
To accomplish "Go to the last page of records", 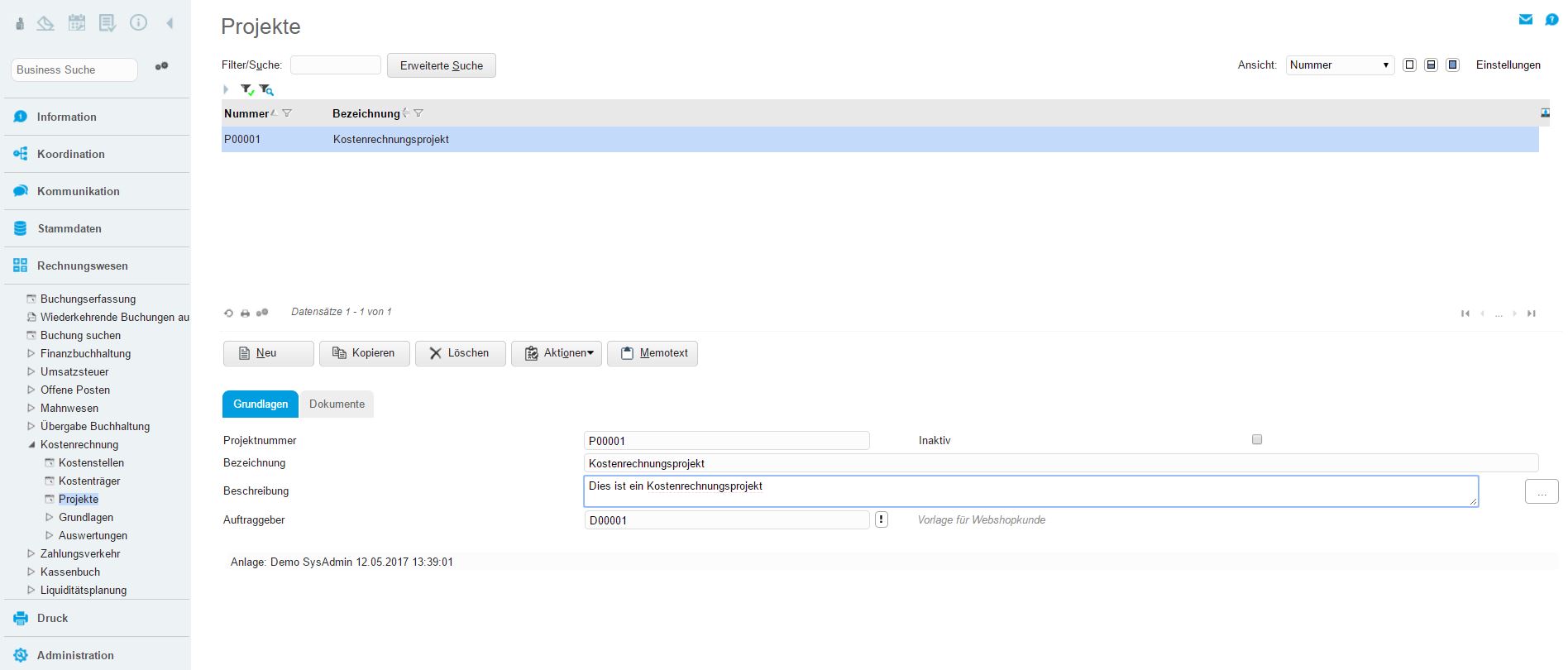I will [1532, 313].
